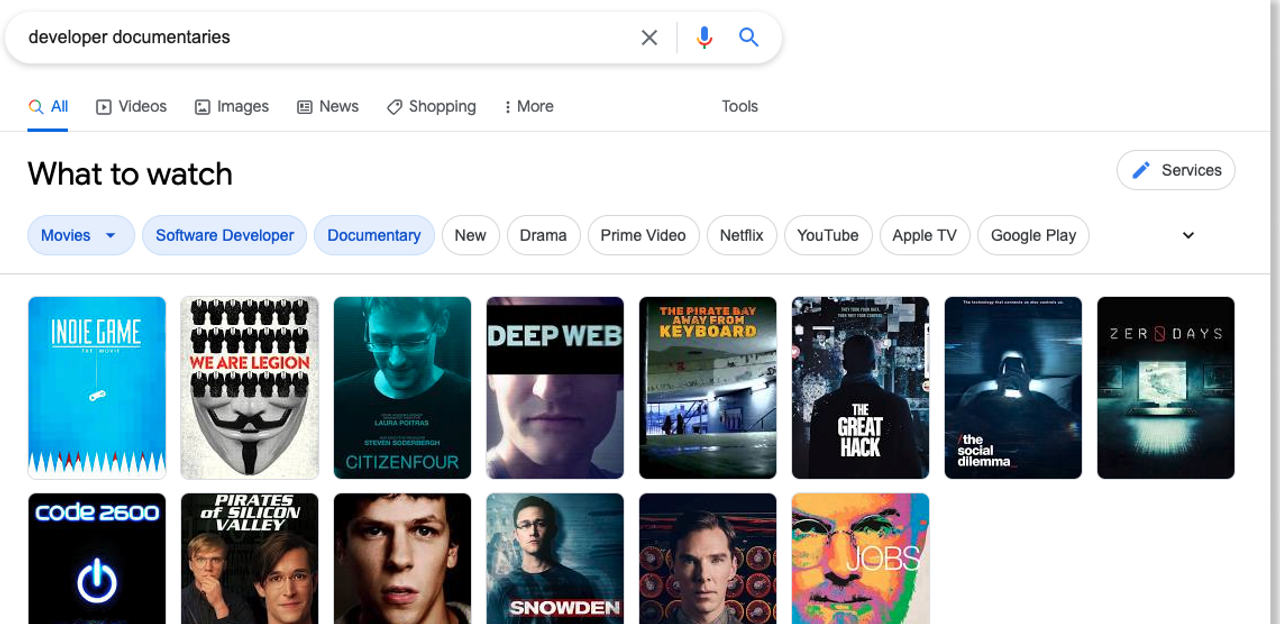The width and height of the screenshot is (1280, 624).
Task: Edit Services with the pencil button
Action: (x=1175, y=170)
